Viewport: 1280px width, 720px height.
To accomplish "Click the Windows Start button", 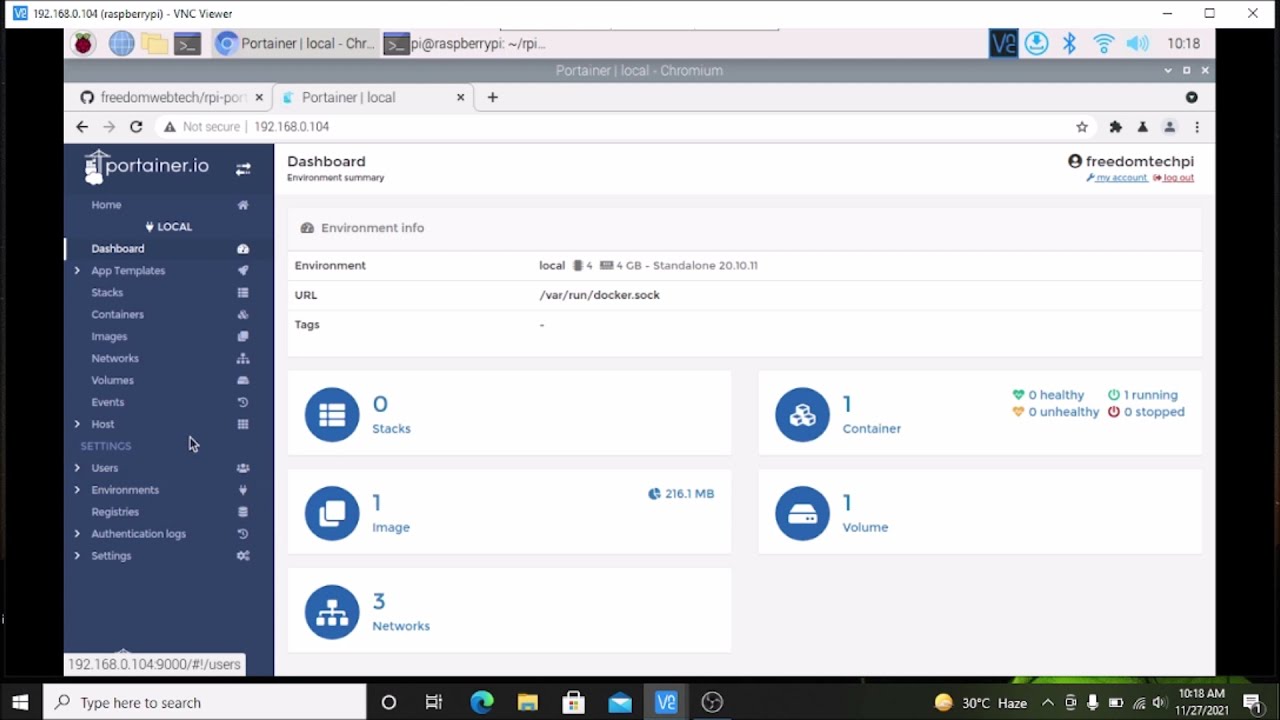I will [x=20, y=702].
